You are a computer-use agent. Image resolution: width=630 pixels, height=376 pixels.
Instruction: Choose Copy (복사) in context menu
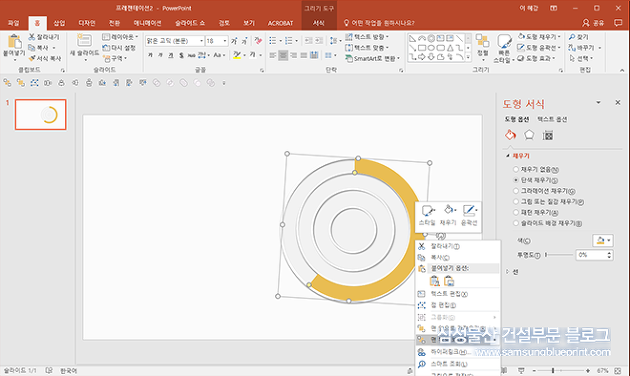(458, 257)
